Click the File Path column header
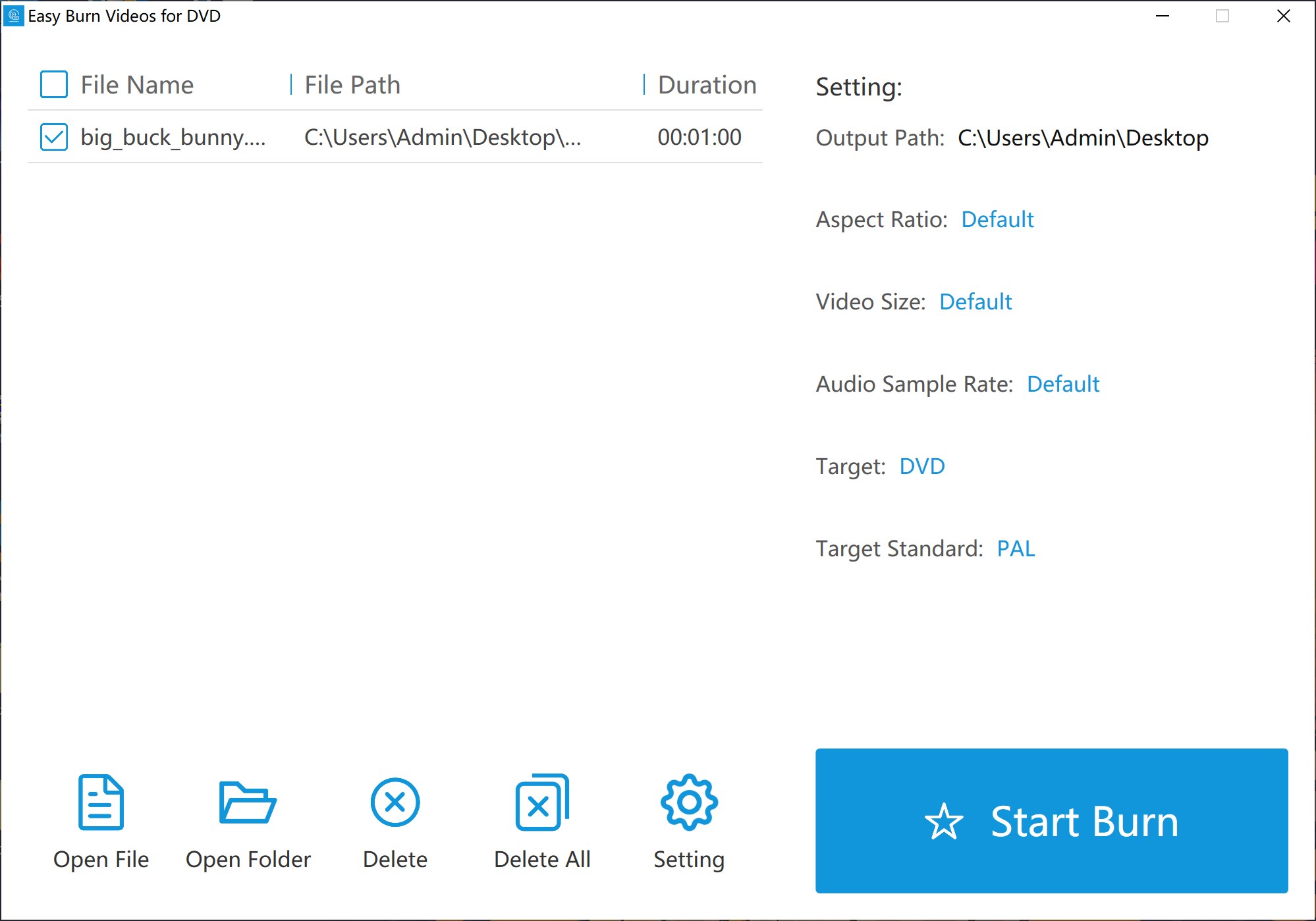 tap(352, 85)
